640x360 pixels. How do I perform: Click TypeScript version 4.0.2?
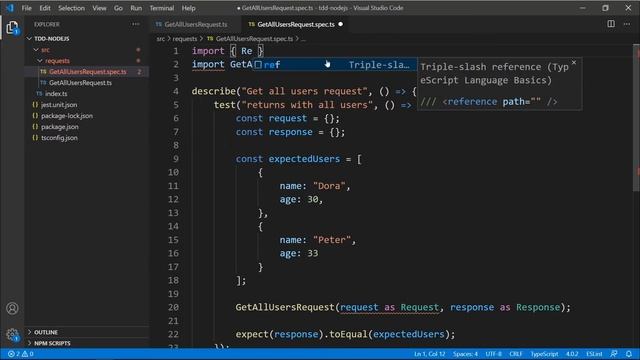[572, 354]
